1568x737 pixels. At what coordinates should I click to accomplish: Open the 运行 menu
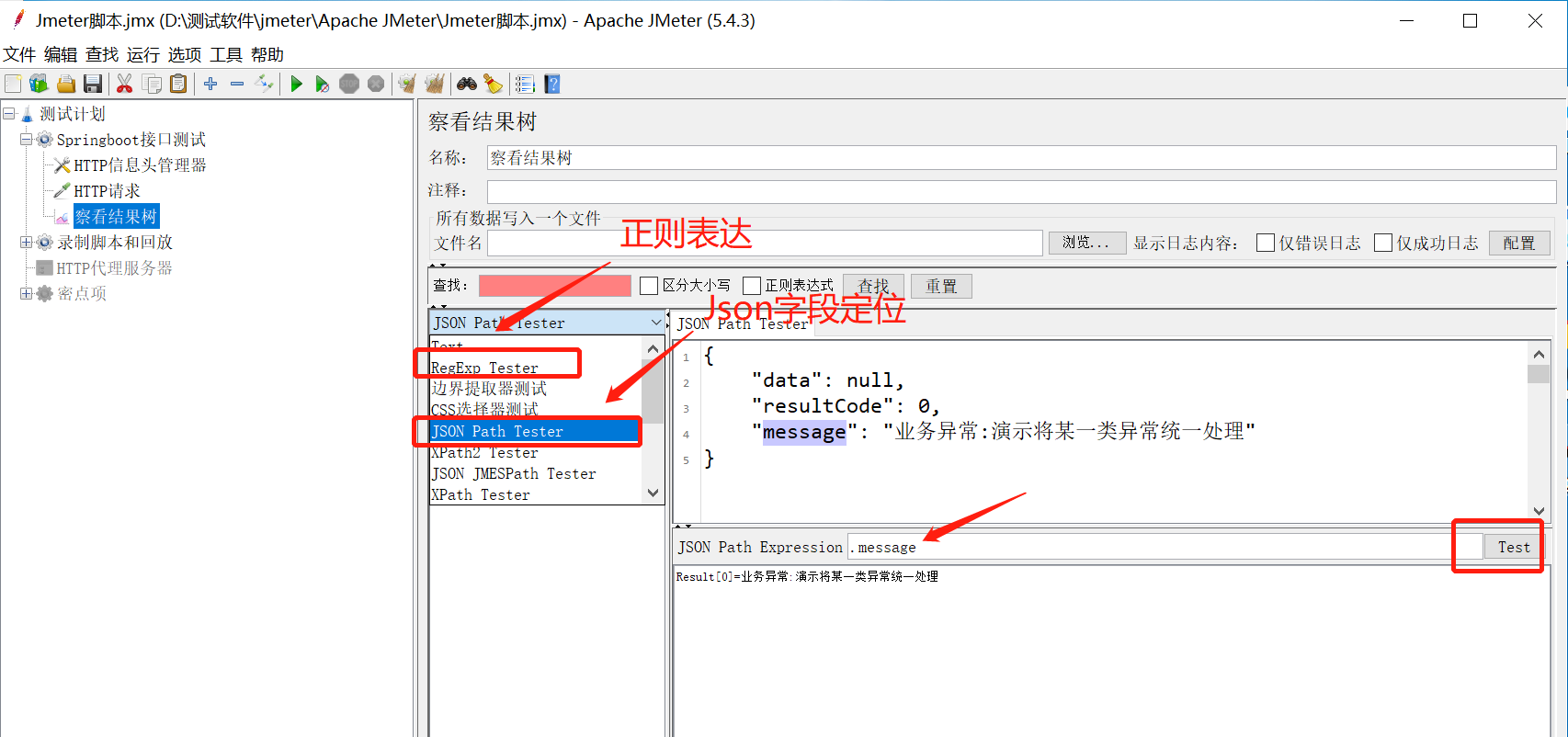point(143,55)
